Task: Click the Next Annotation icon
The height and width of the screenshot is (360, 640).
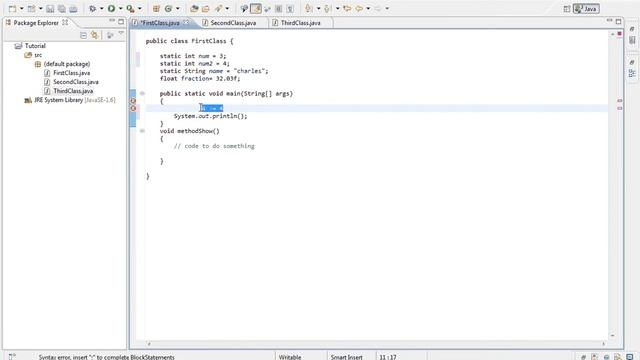Action: [309, 9]
